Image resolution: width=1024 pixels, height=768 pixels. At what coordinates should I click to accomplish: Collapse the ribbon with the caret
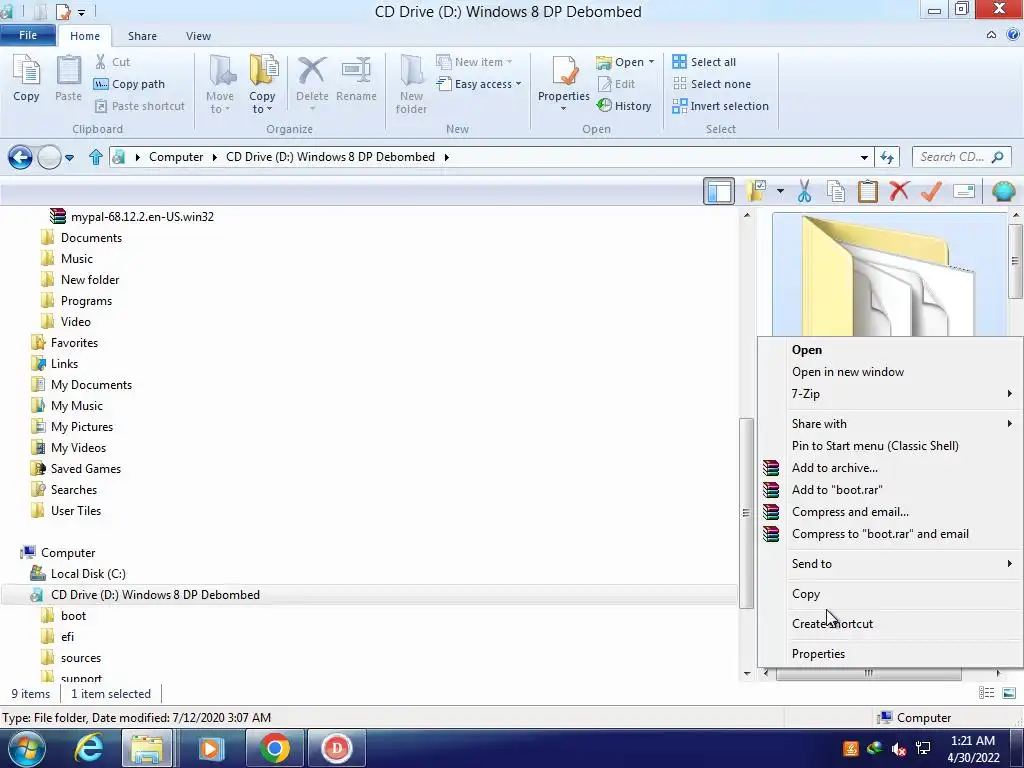click(x=991, y=35)
